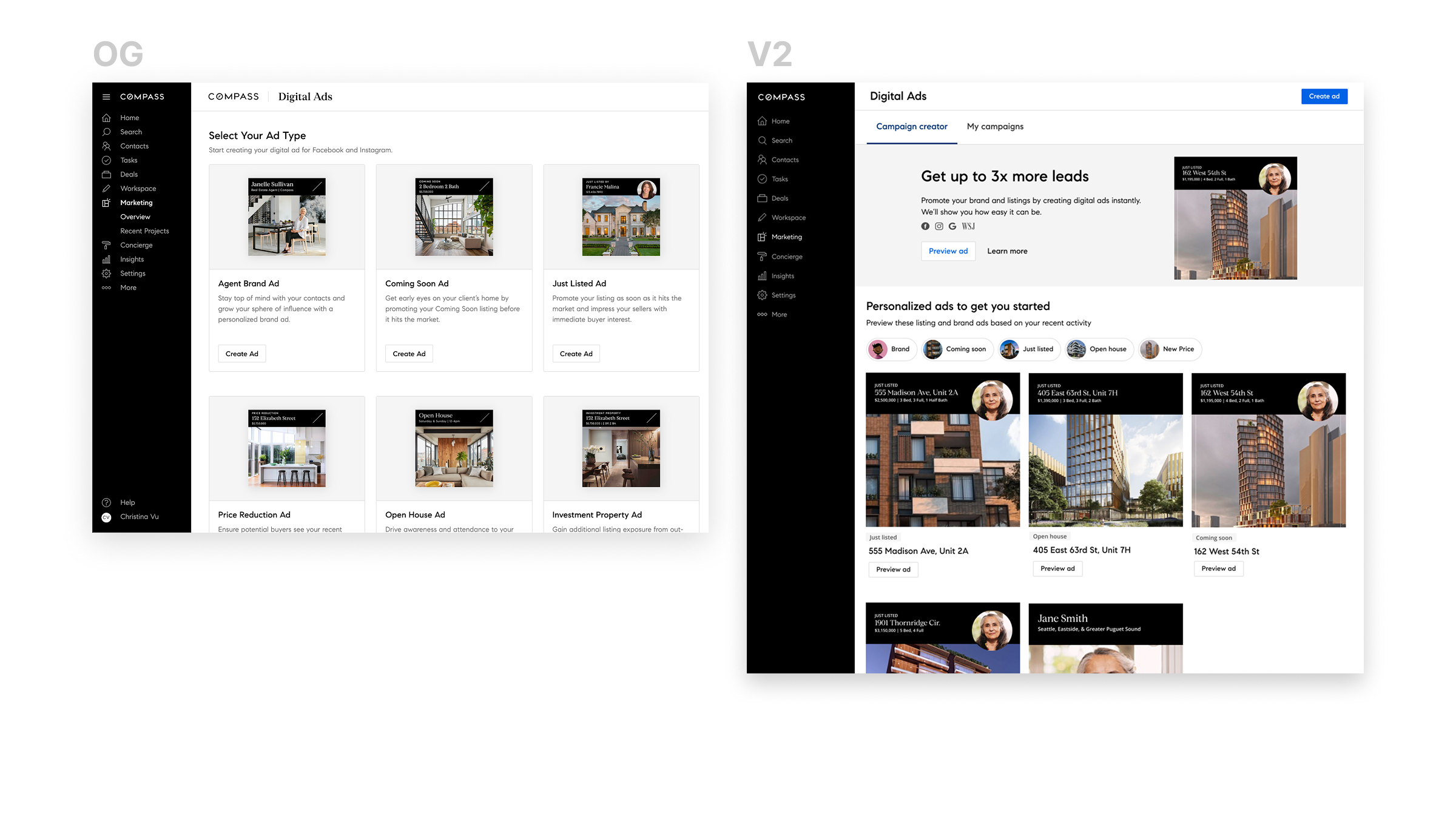The image size is (1456, 819).
Task: Click the Compass logo in OG page header
Action: (234, 96)
